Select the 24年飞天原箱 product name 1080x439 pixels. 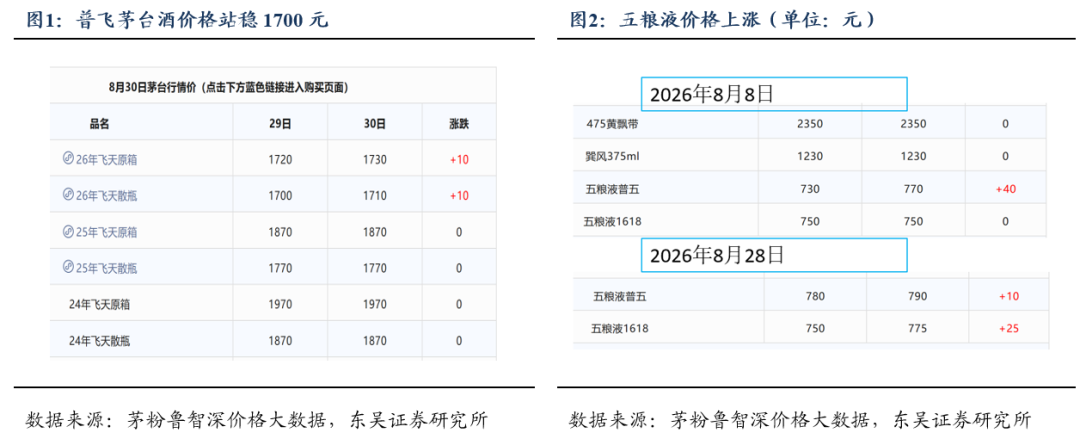[100, 304]
